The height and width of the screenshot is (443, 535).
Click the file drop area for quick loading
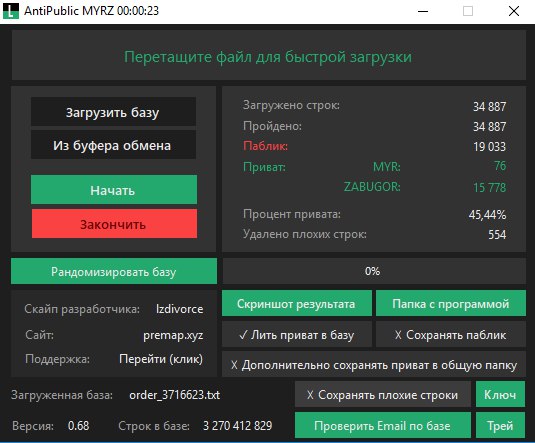click(x=269, y=55)
